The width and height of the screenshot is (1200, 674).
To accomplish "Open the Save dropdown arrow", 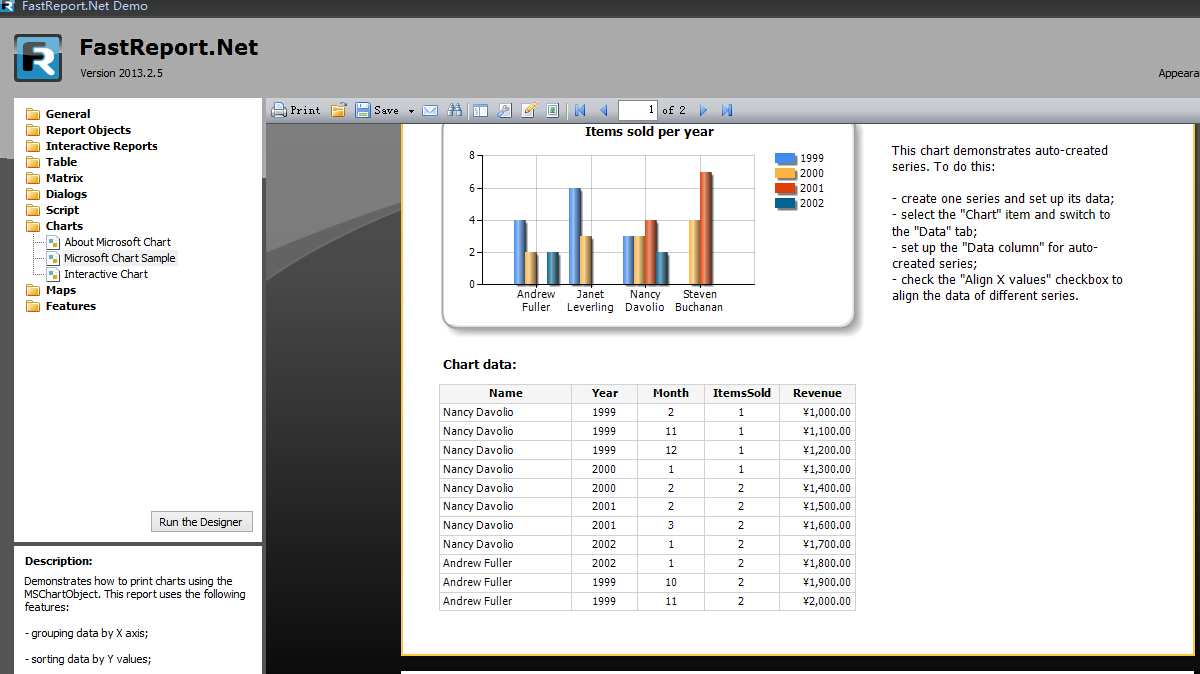I will coord(411,111).
